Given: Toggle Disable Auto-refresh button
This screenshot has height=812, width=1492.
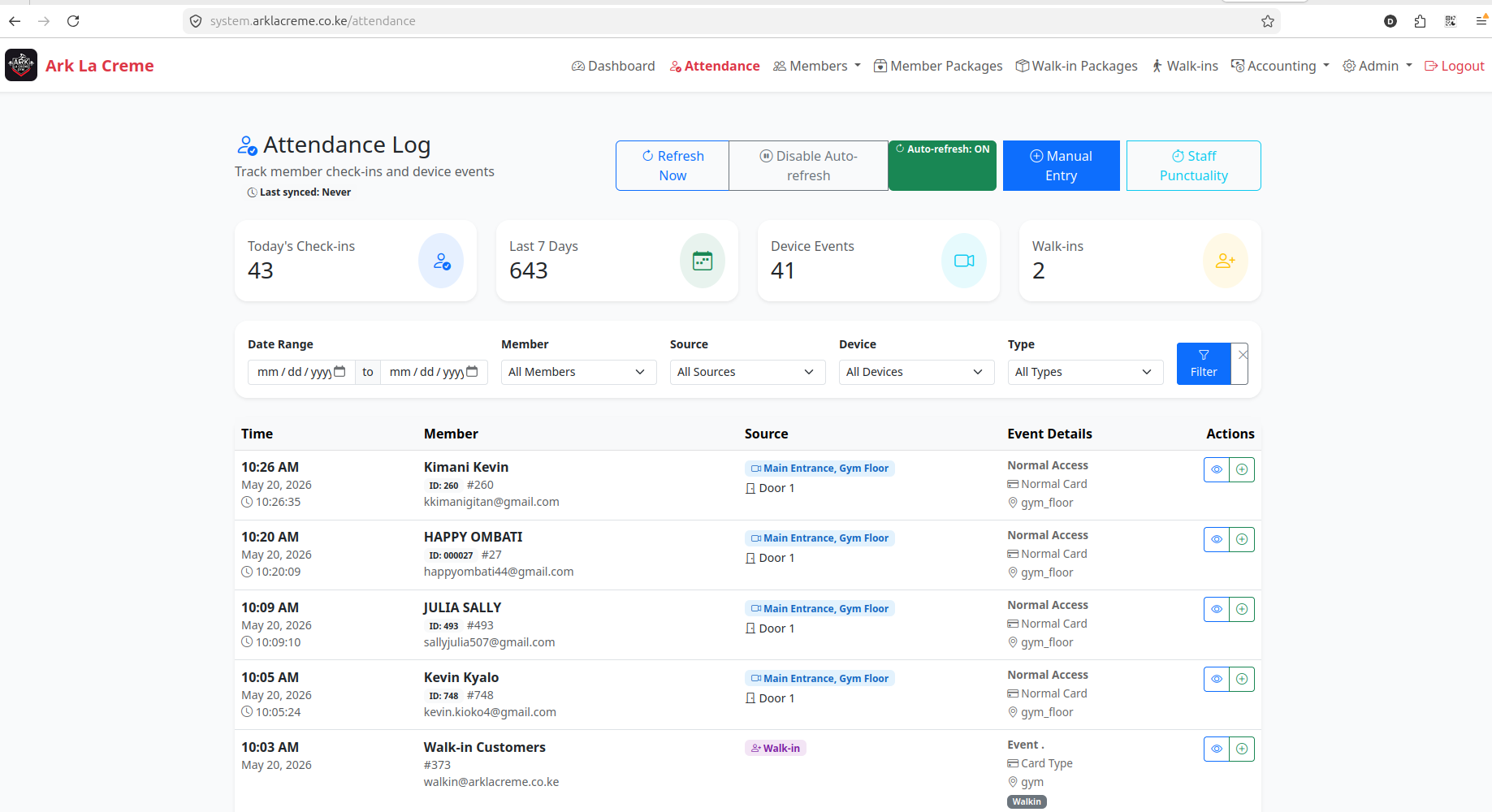Looking at the screenshot, I should tap(808, 166).
